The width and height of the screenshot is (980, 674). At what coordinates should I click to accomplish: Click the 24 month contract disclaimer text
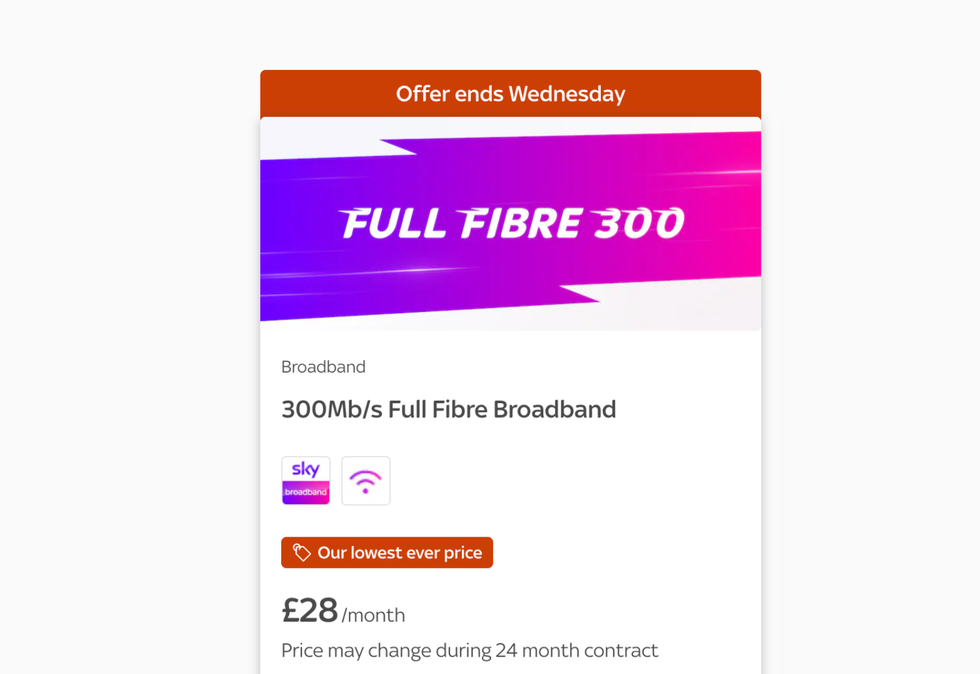469,650
